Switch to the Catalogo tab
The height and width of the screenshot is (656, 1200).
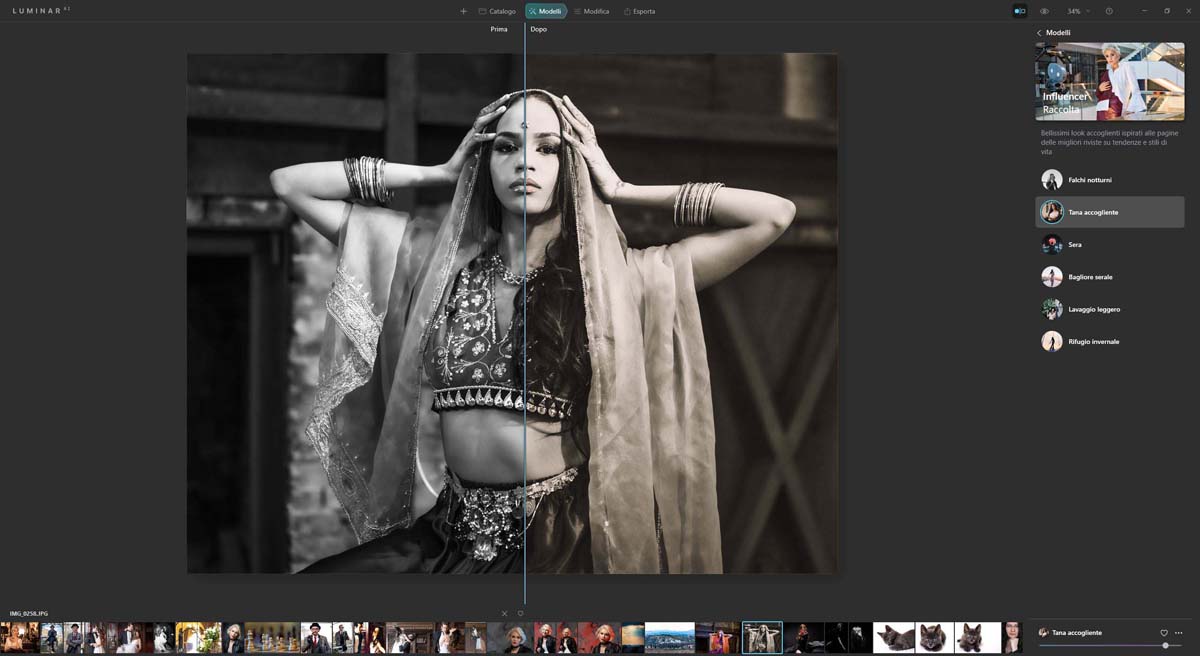(x=497, y=11)
